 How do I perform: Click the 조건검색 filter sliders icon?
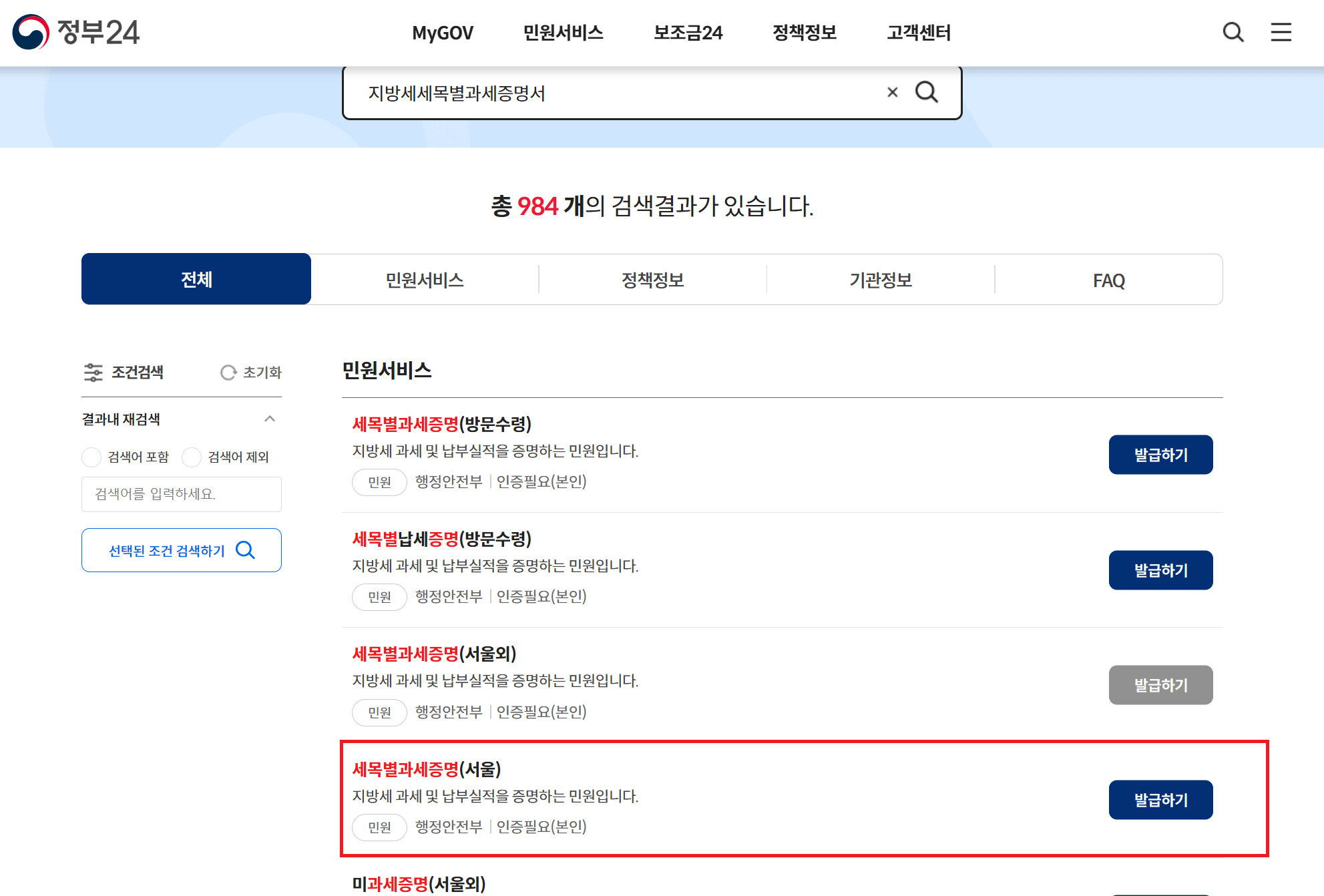click(93, 372)
